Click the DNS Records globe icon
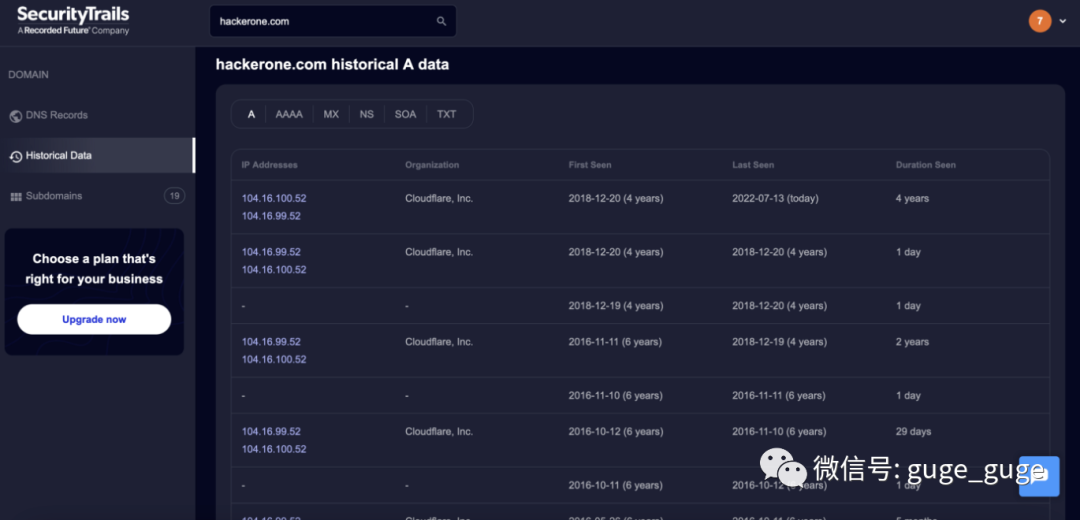Viewport: 1080px width, 520px height. (15, 116)
